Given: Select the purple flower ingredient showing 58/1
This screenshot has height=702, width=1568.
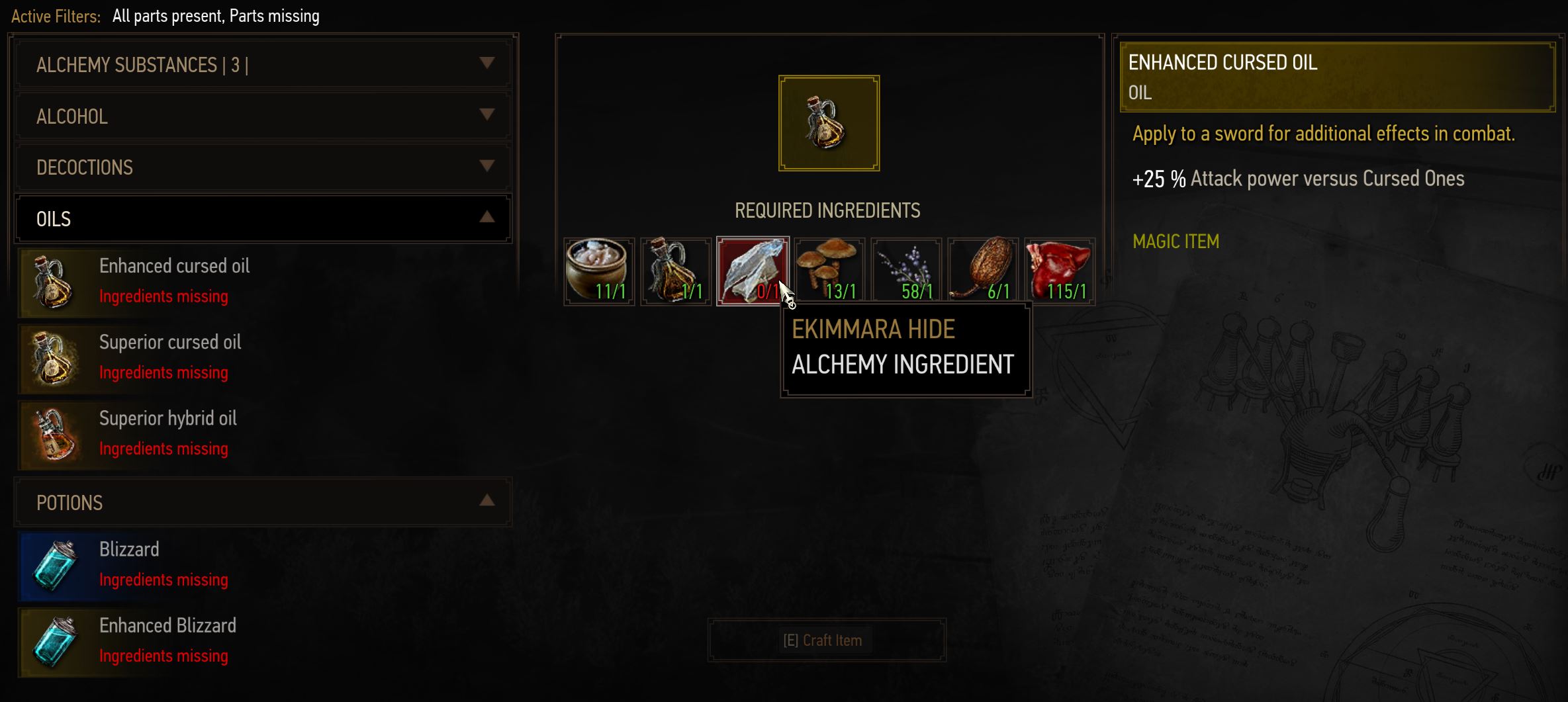Looking at the screenshot, I should click(906, 271).
